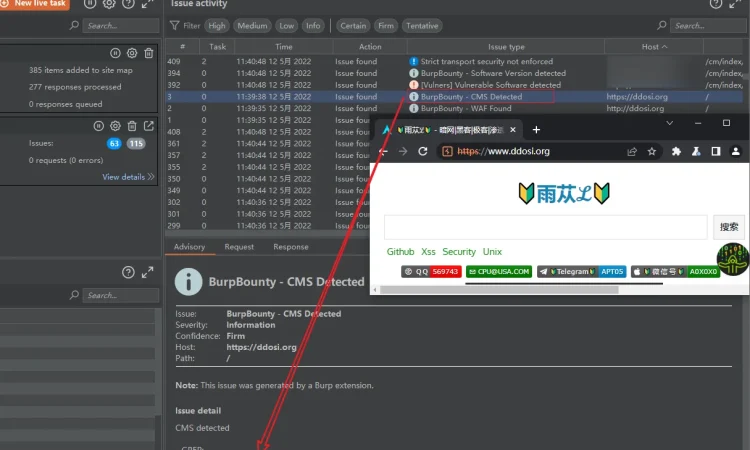
Task: Sort issues by the Task column
Action: (x=217, y=46)
